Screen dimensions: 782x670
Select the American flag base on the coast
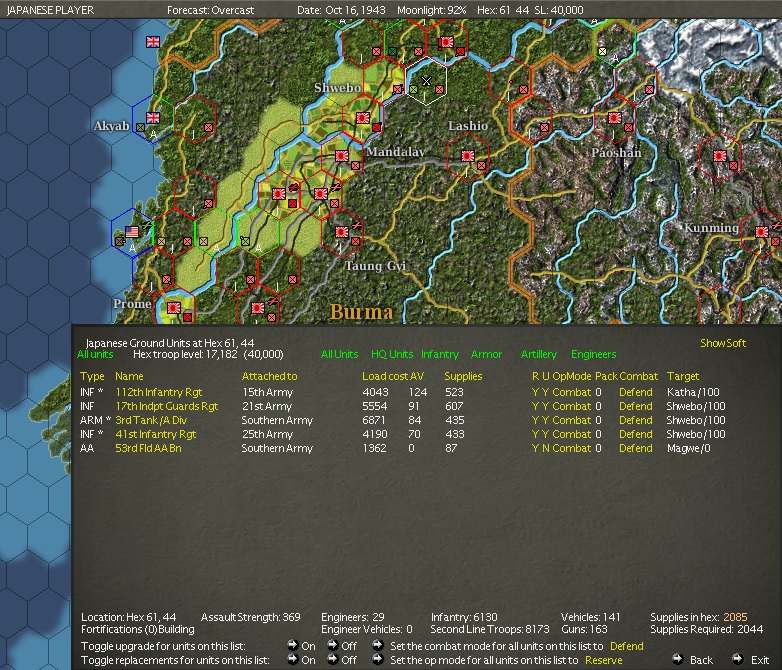click(132, 232)
